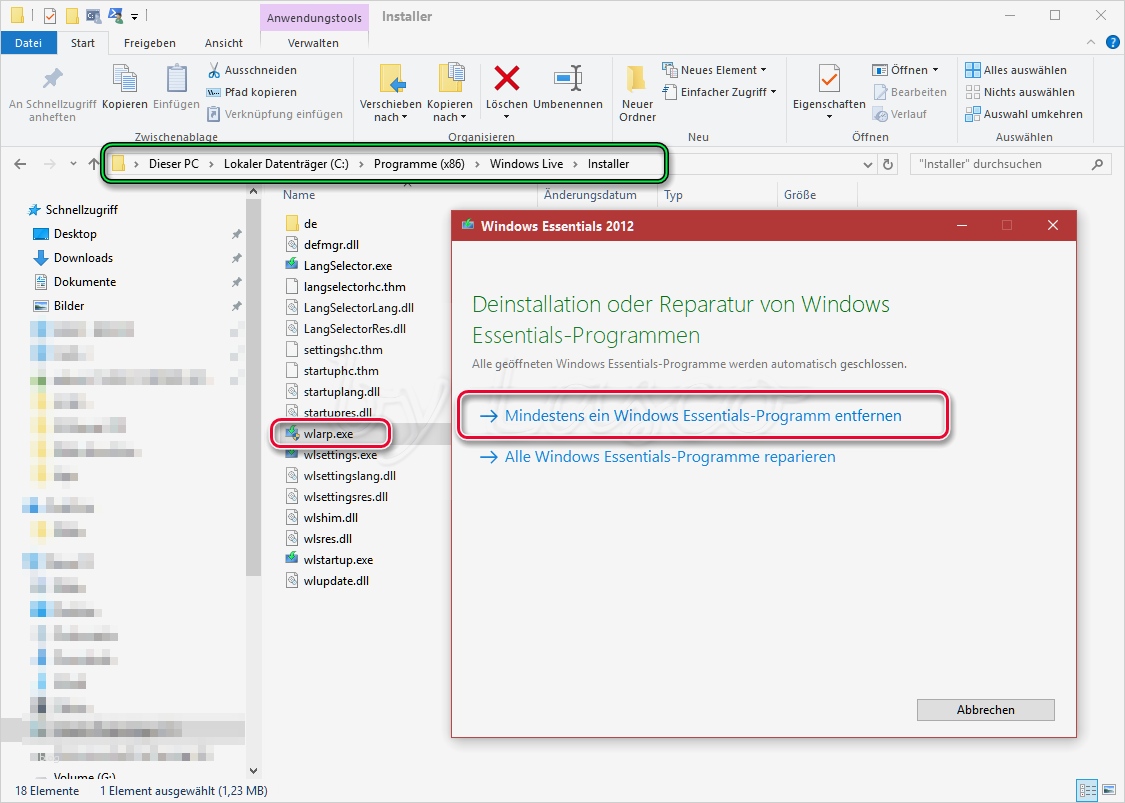Select Downloads in the navigation pane
The width and height of the screenshot is (1125, 803).
tap(83, 258)
